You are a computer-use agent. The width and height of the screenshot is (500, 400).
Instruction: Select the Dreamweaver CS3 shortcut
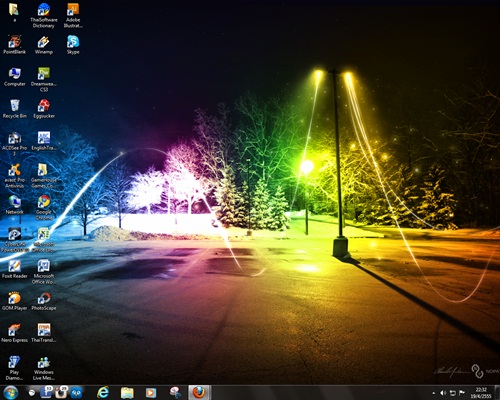(44, 79)
